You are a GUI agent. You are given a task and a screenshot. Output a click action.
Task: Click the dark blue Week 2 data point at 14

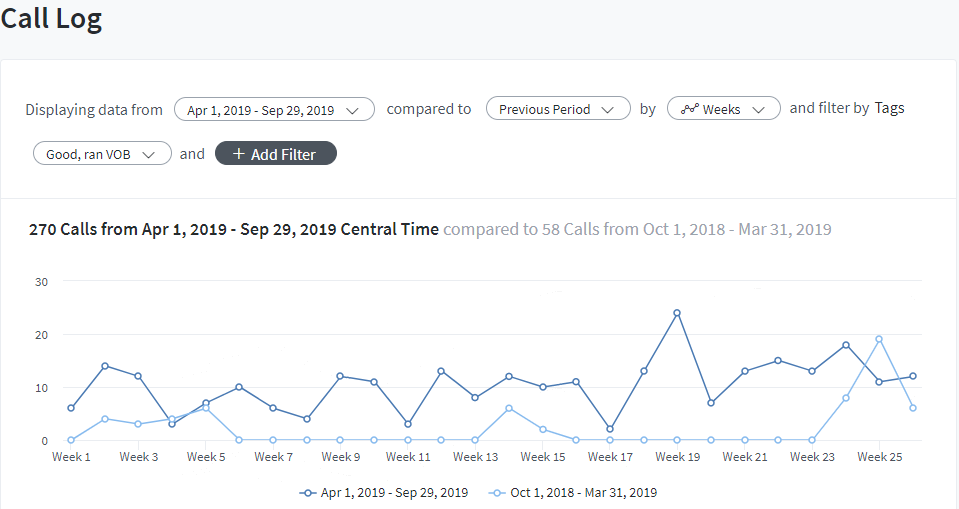[105, 366]
